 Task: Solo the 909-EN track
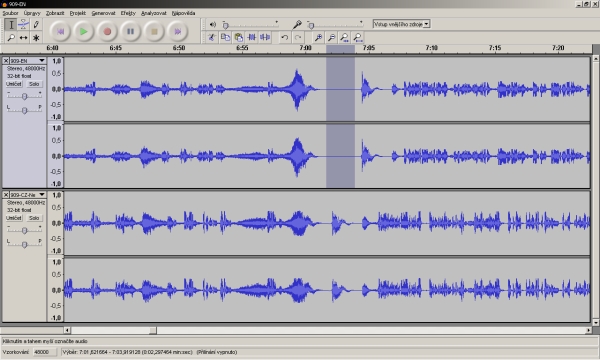[x=34, y=84]
